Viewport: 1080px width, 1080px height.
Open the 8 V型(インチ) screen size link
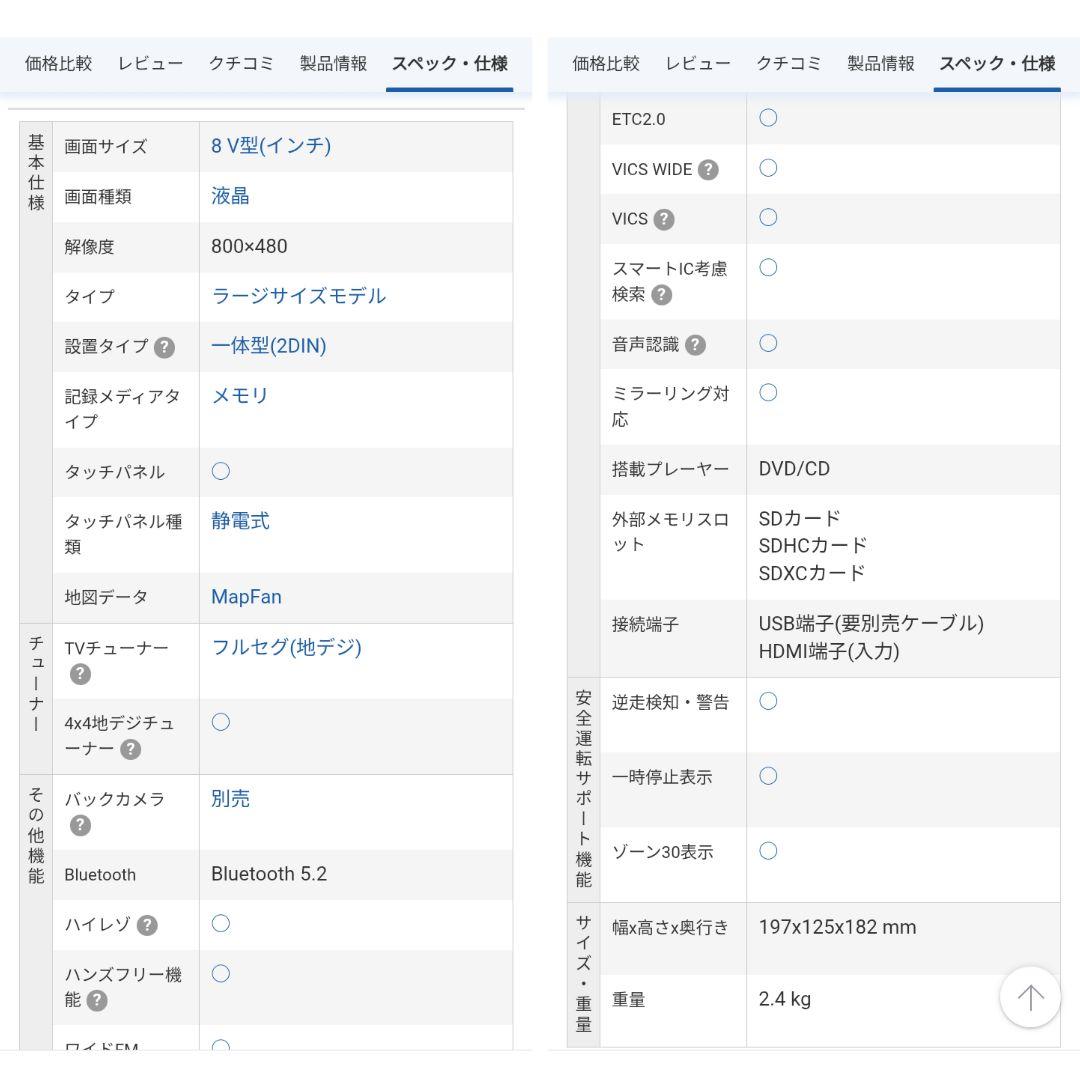(270, 146)
